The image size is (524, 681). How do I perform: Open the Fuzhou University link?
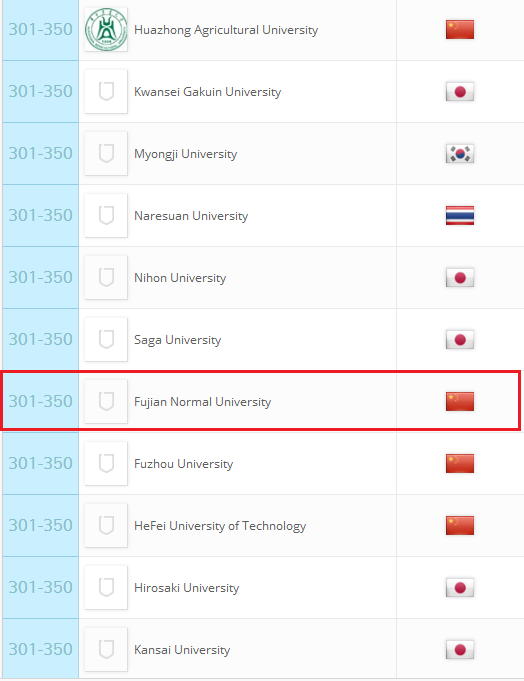[x=184, y=463]
